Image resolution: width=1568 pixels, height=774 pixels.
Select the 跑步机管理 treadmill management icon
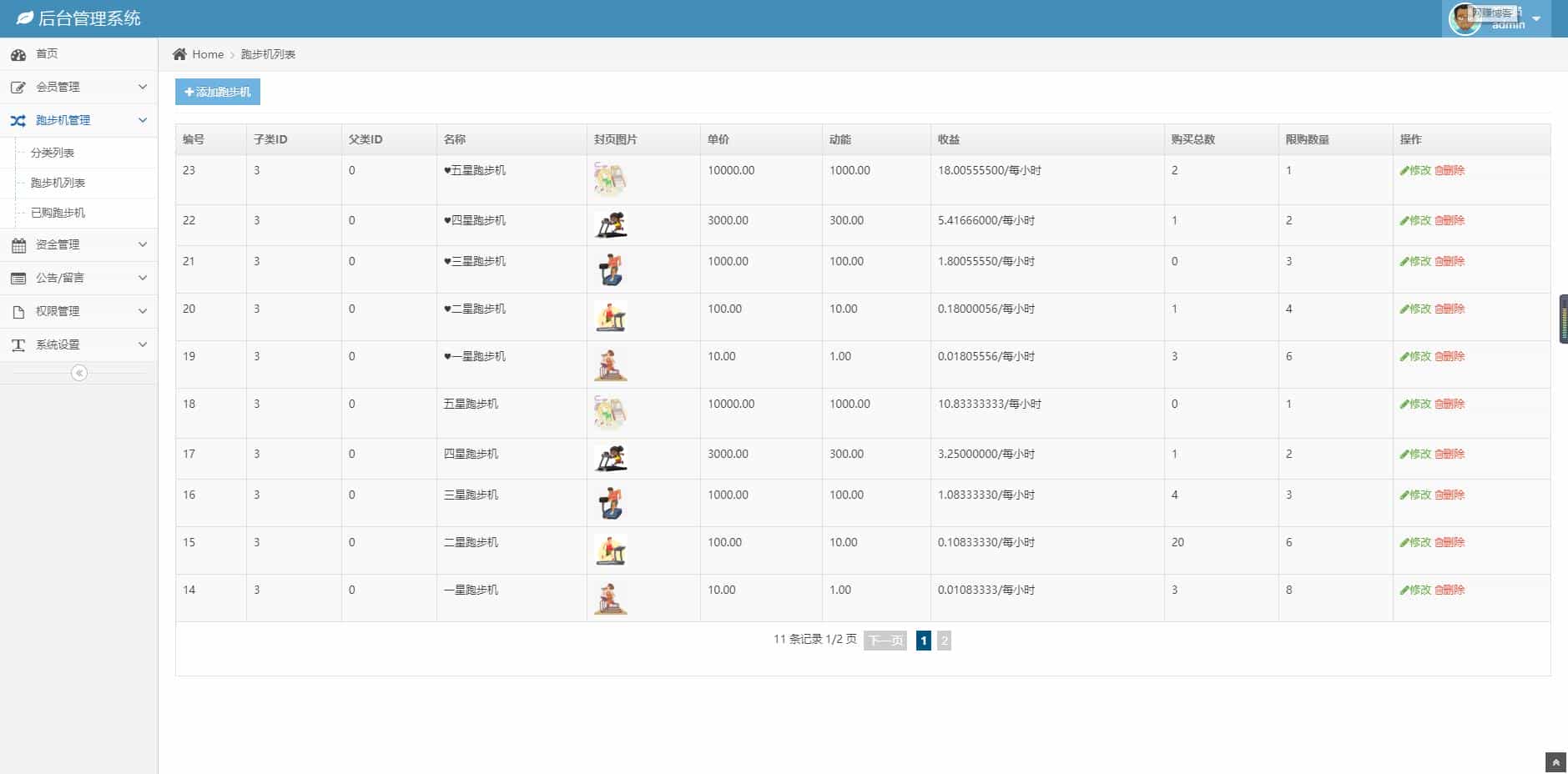(19, 119)
